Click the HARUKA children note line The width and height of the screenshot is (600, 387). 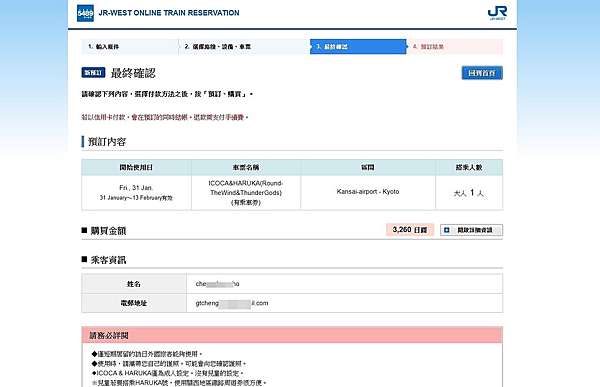coord(179,383)
